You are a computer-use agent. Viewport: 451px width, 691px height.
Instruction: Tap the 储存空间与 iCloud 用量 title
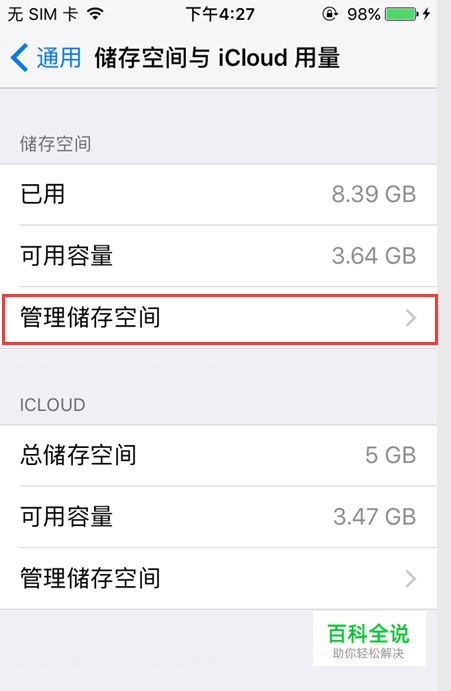pos(217,58)
